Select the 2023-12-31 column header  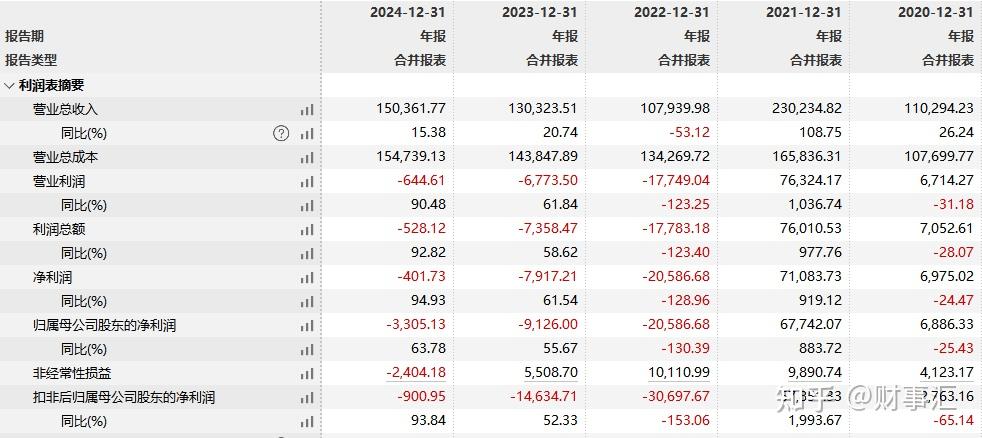coord(539,12)
